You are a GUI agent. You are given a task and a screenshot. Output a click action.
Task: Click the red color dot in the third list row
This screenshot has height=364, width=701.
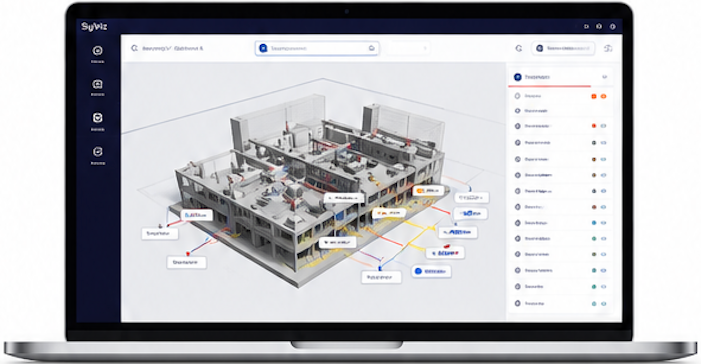[x=594, y=126]
